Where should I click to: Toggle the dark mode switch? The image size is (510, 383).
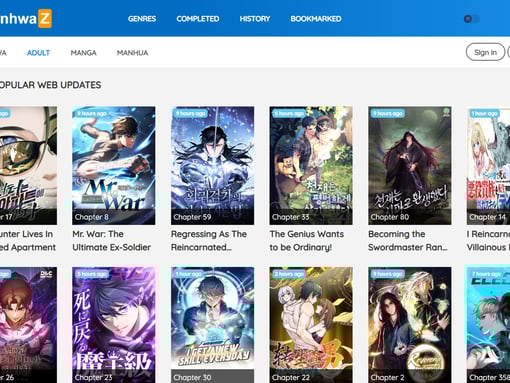click(472, 19)
